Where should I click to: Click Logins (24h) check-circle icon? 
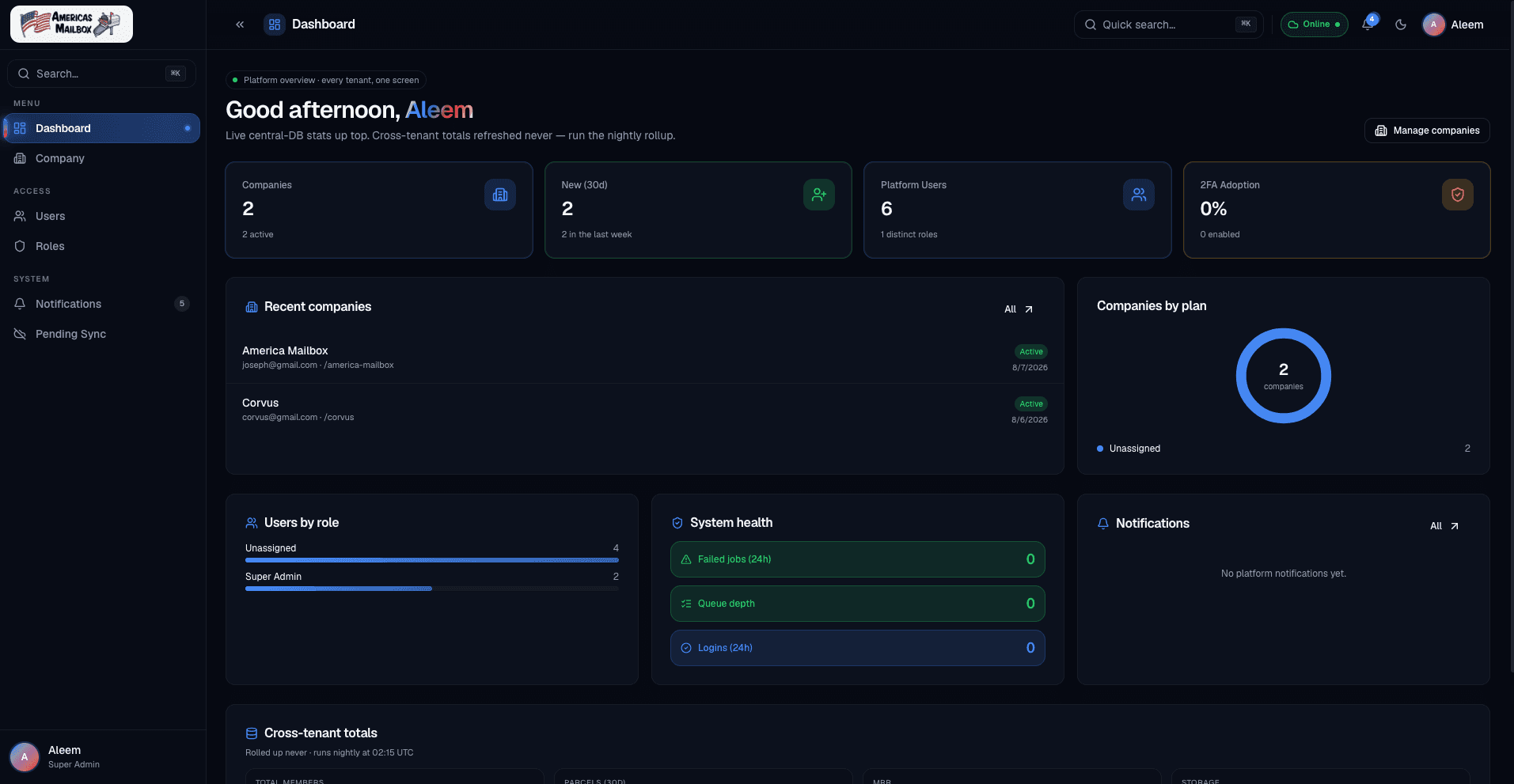pyautogui.click(x=686, y=648)
